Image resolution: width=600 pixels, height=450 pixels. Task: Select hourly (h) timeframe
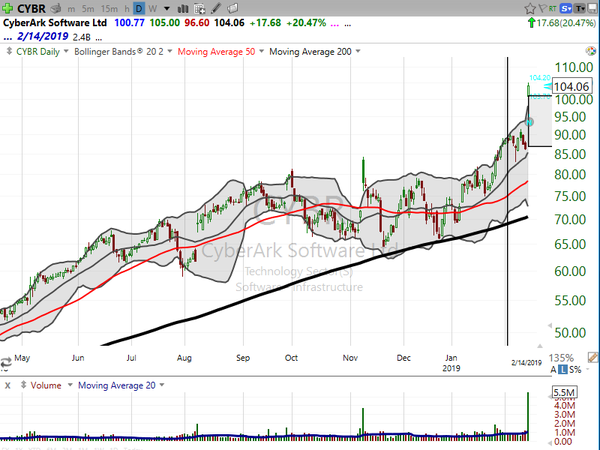tap(127, 8)
